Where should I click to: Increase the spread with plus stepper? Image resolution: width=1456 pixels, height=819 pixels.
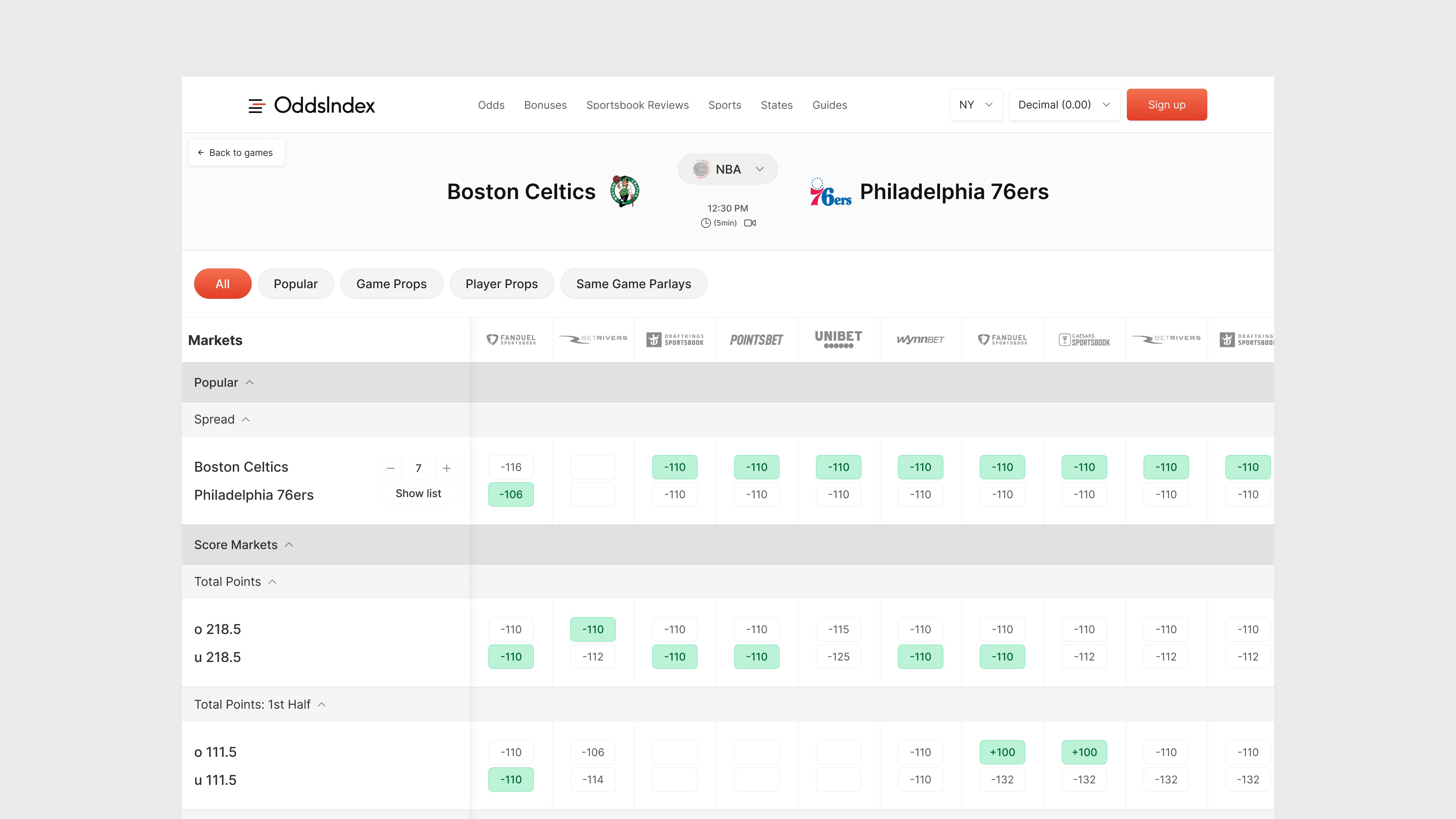pos(447,468)
